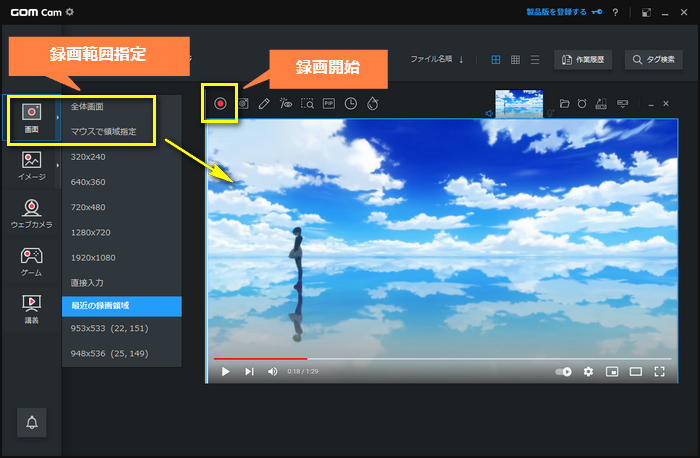Screen dimensions: 700x458
Task: Mute the video player volume
Action: (x=272, y=371)
